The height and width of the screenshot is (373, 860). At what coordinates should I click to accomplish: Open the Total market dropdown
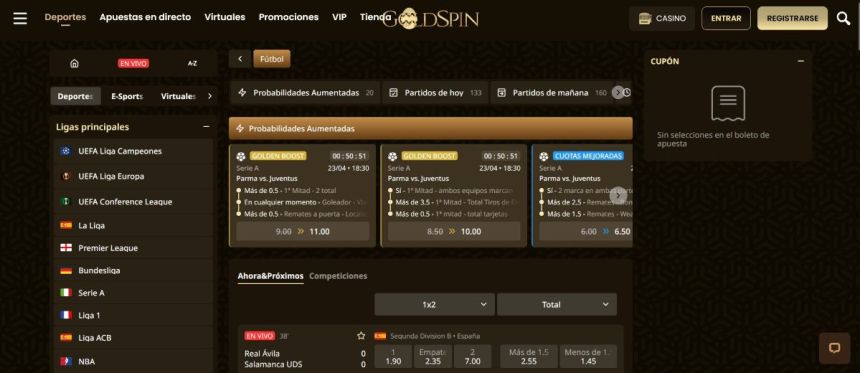[x=557, y=304]
